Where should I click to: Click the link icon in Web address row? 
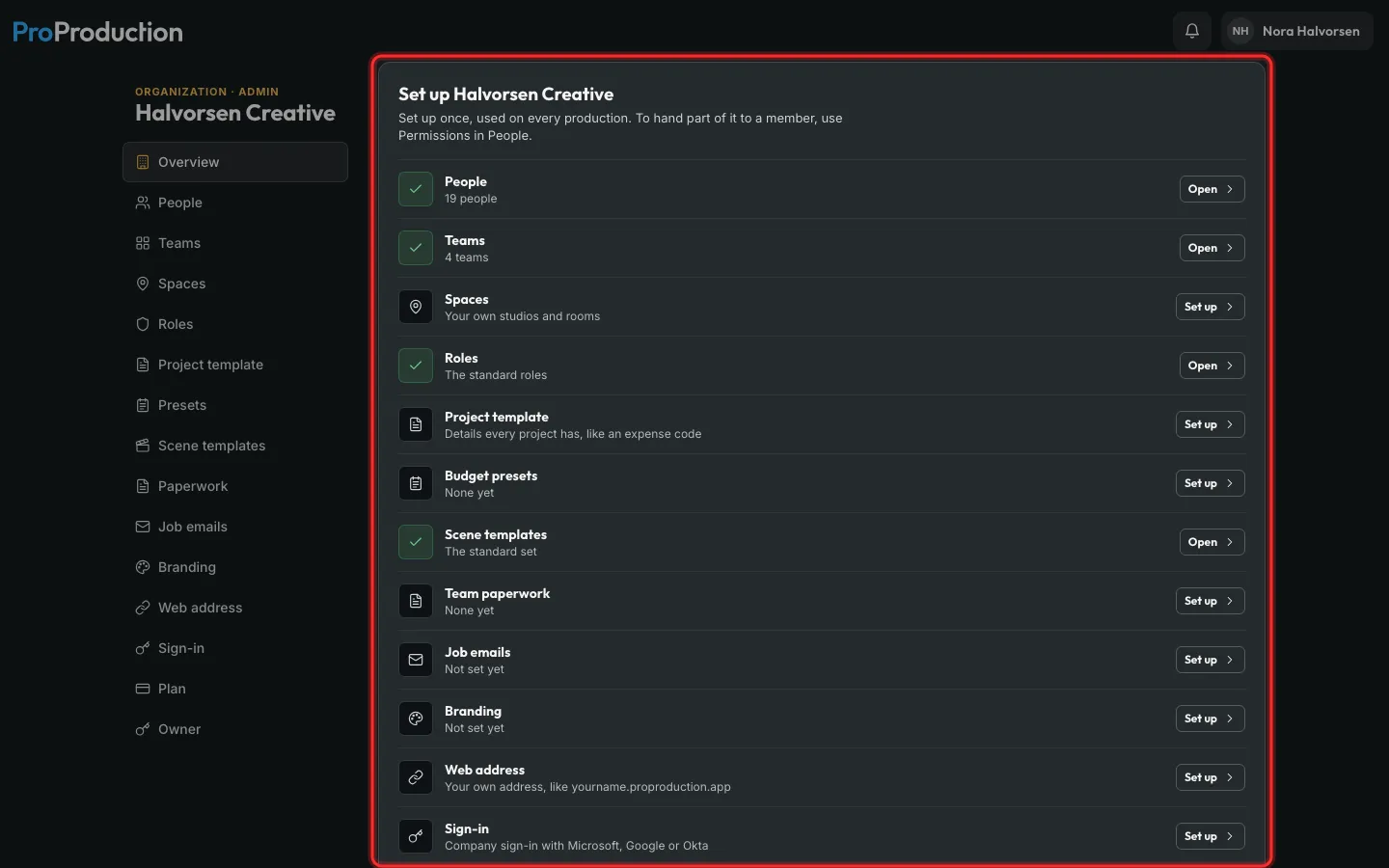click(416, 777)
